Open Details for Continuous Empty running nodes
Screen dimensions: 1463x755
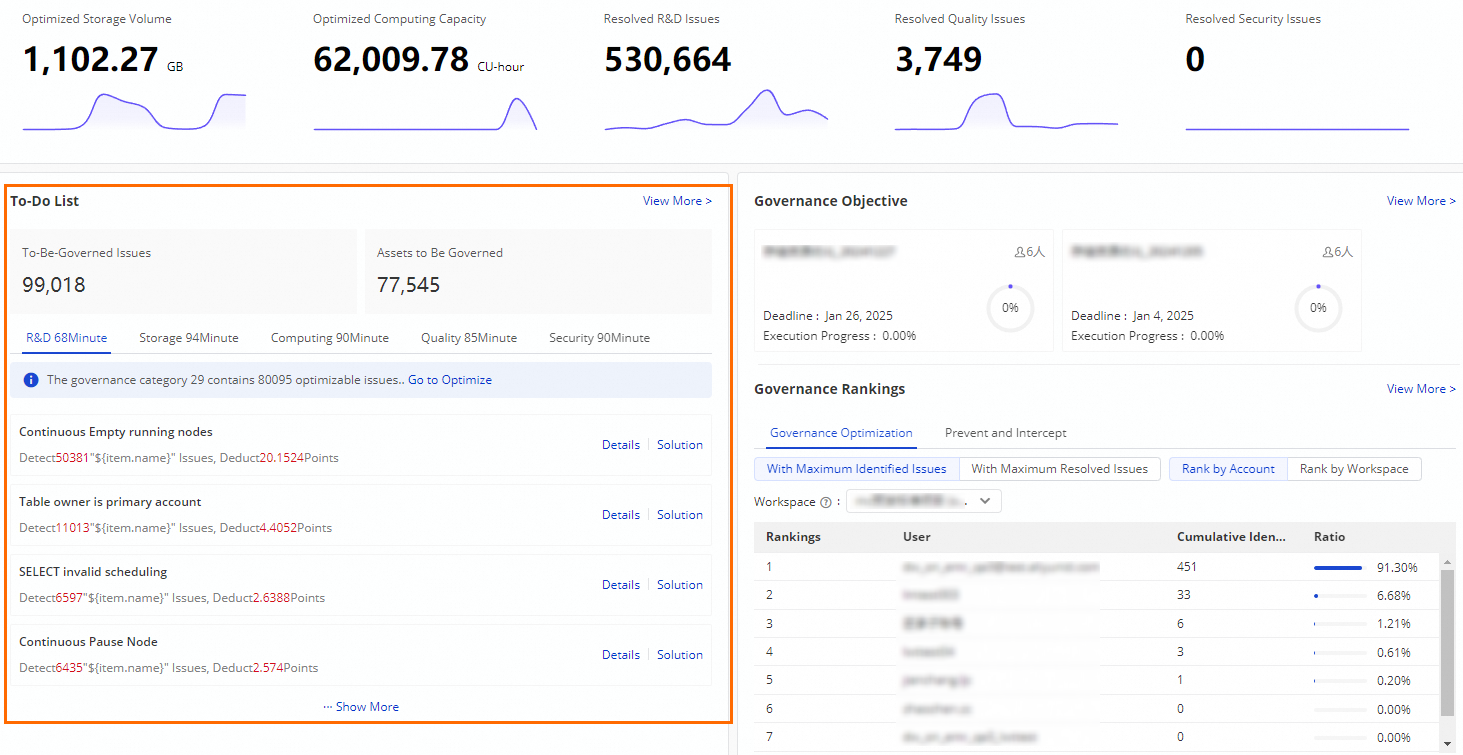[621, 445]
